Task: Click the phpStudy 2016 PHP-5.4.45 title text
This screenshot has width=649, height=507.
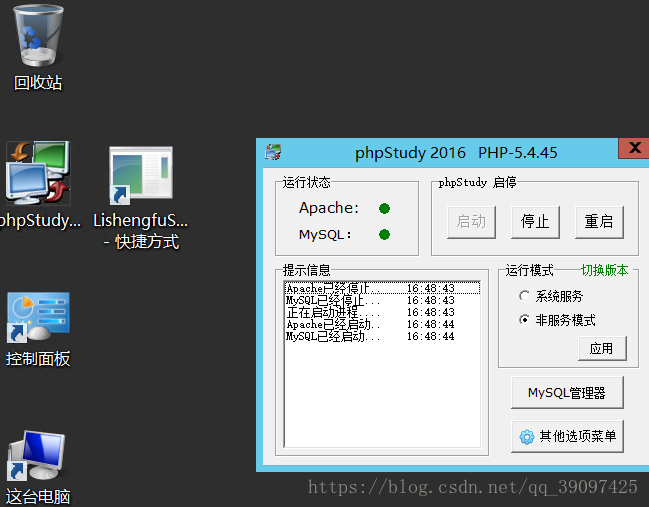Action: tap(456, 153)
